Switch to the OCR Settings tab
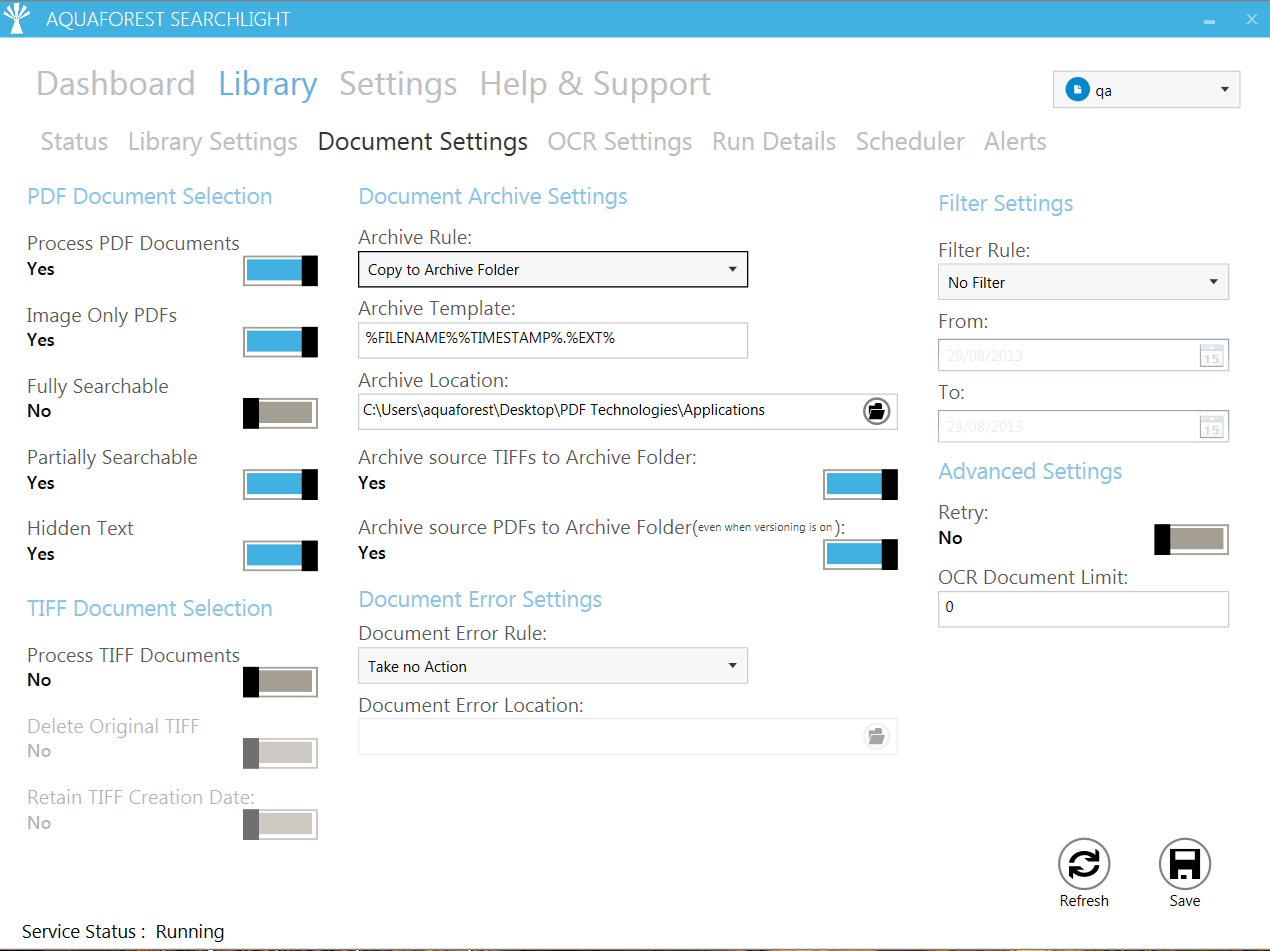Viewport: 1270px width, 951px height. click(x=620, y=142)
